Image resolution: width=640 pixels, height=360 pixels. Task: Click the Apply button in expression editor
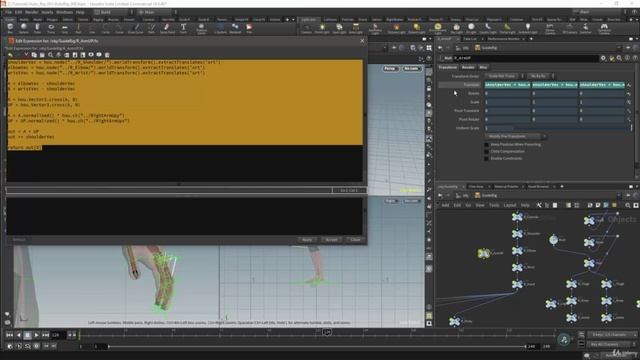pos(307,240)
